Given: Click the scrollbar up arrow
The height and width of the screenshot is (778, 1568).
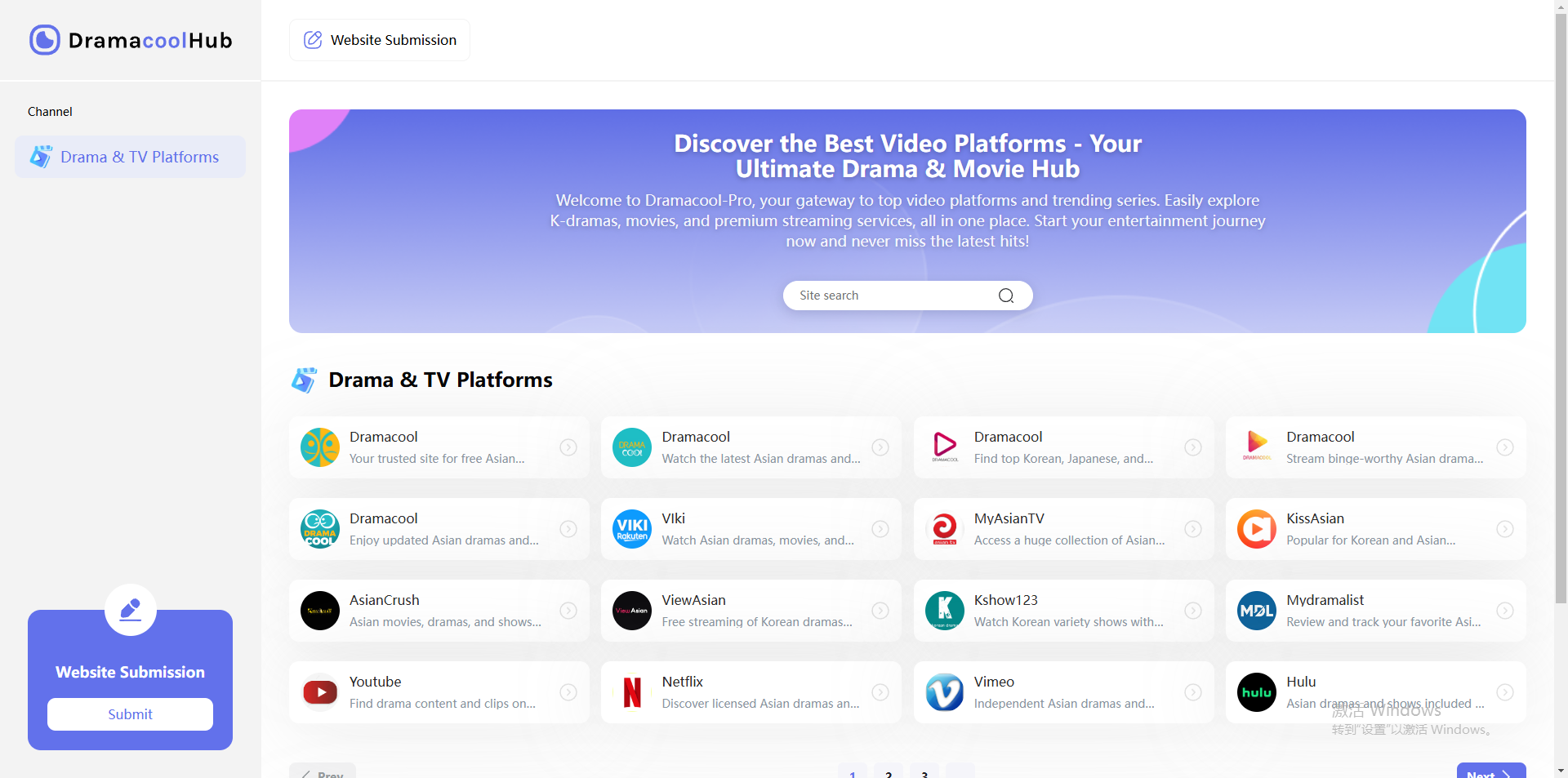Looking at the screenshot, I should coord(1561,7).
